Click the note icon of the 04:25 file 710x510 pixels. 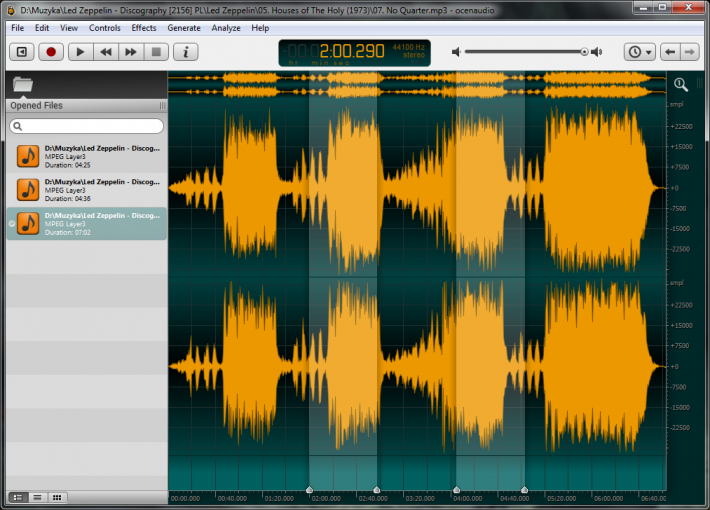[x=28, y=156]
